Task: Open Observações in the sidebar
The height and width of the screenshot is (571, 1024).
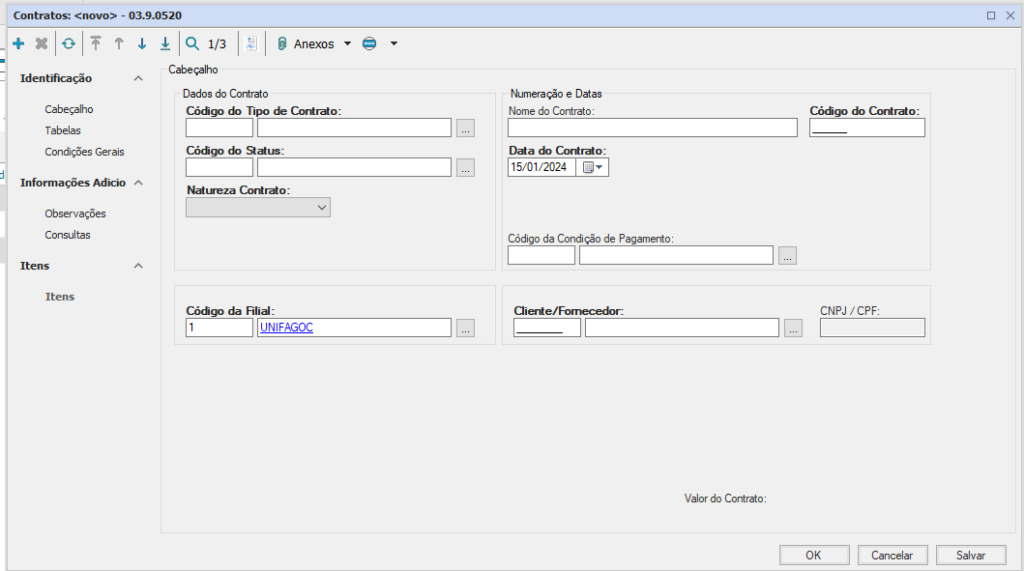Action: point(75,213)
